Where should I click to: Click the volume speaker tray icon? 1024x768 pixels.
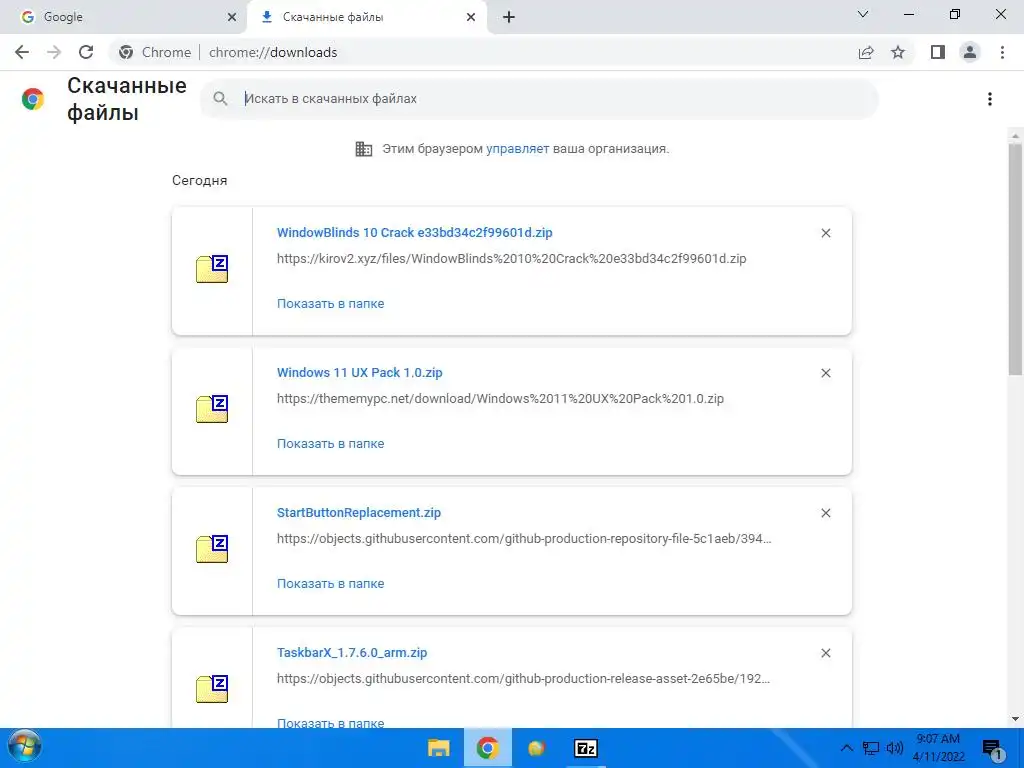pyautogui.click(x=895, y=748)
